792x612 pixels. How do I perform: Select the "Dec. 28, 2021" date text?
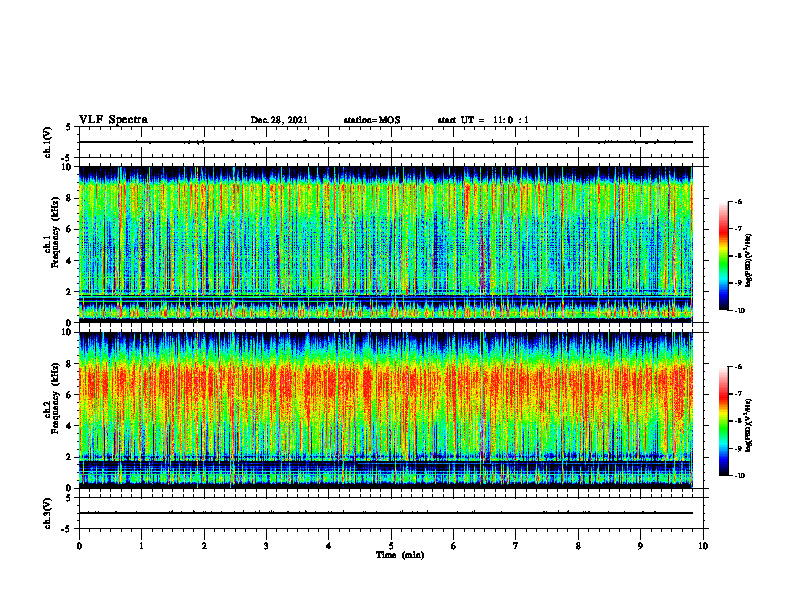279,120
